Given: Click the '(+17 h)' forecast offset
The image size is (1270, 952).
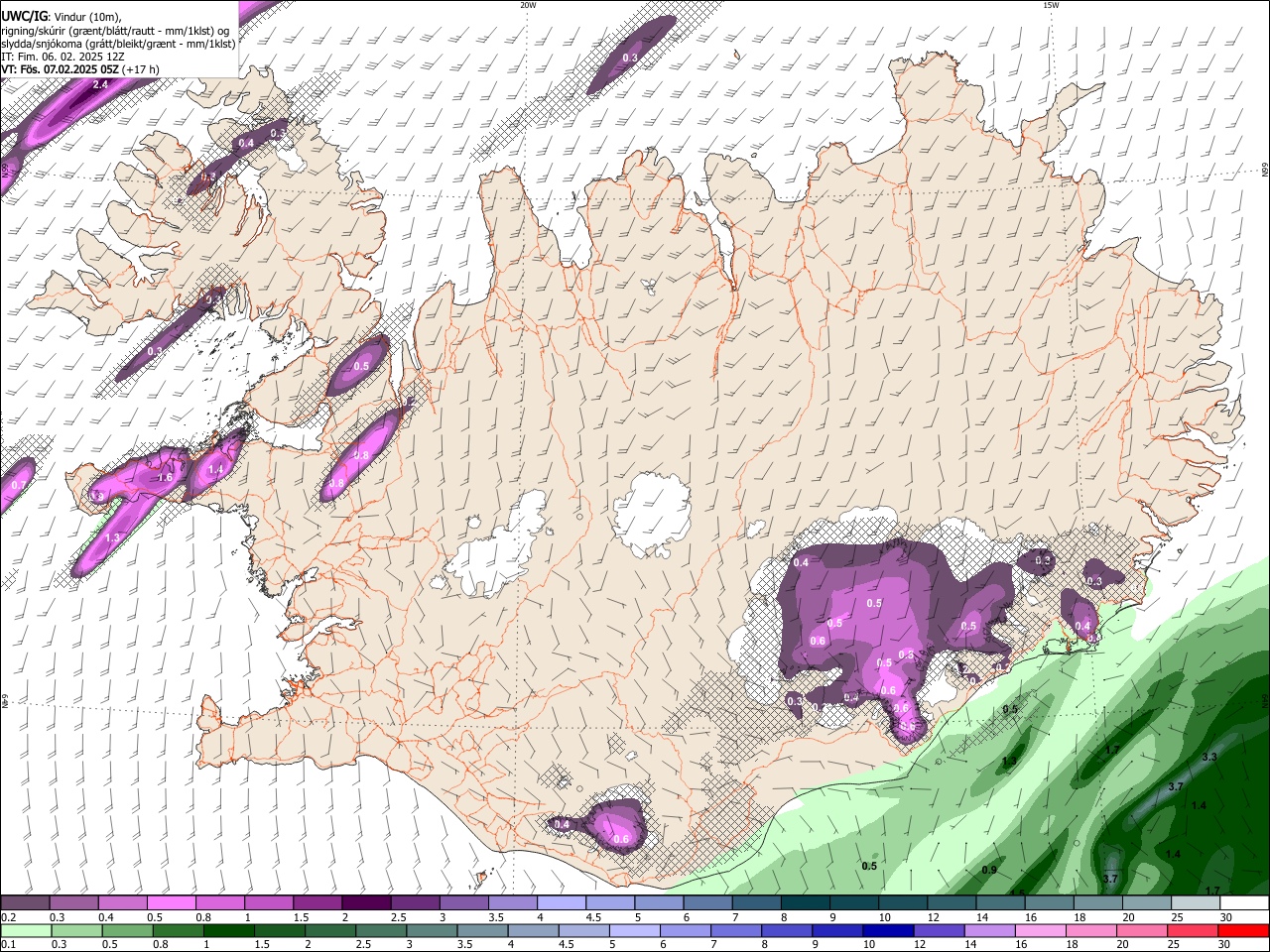Looking at the screenshot, I should point(142,69).
